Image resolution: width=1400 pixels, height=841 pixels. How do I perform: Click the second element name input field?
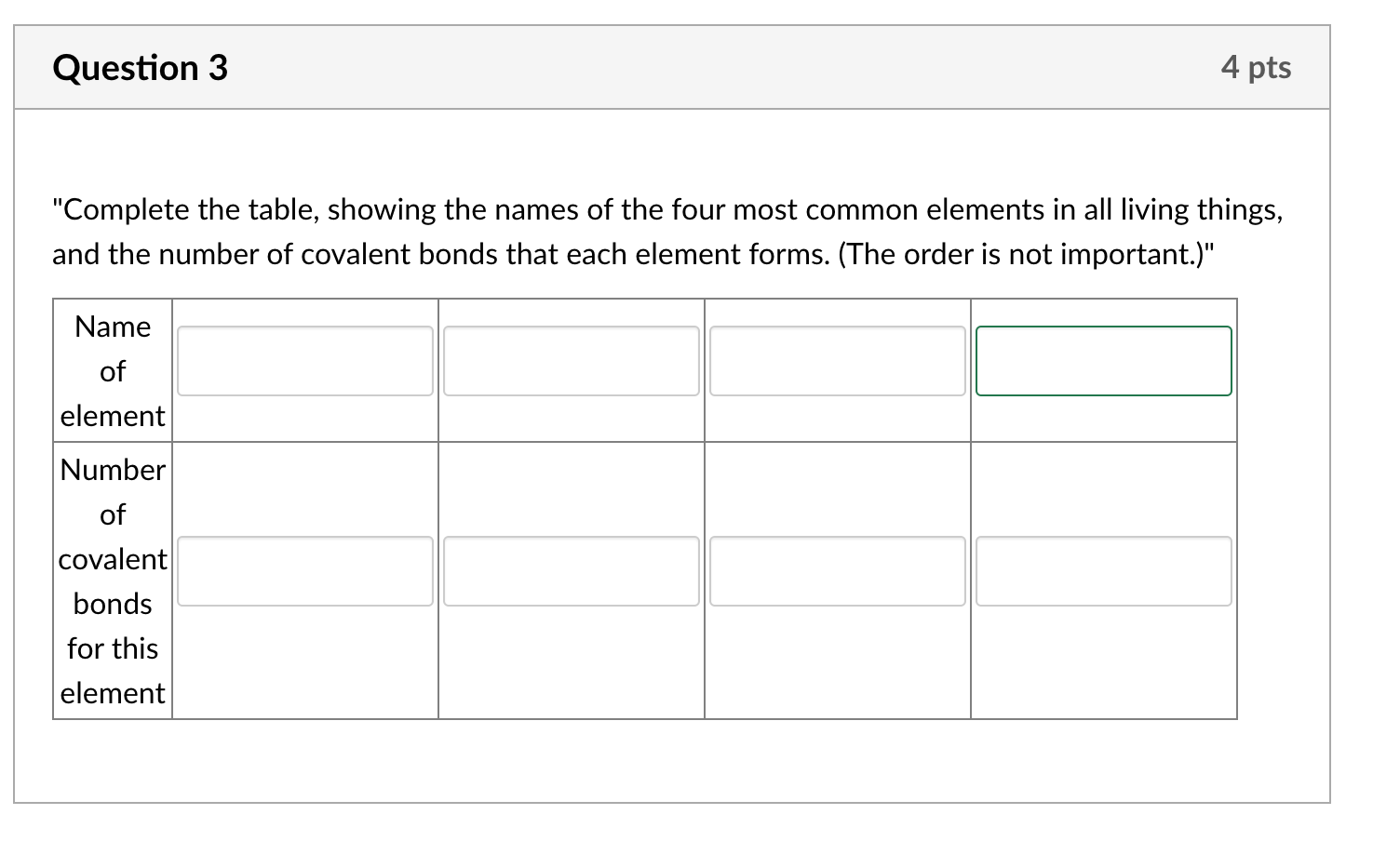pos(572,361)
